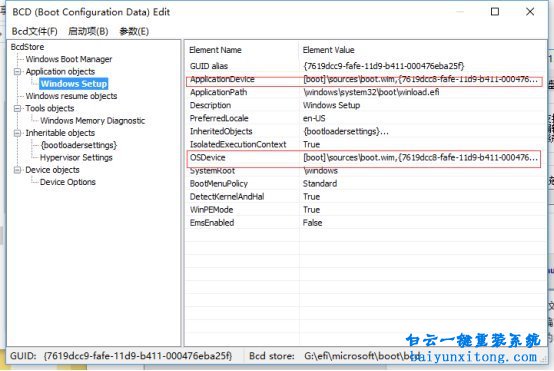The height and width of the screenshot is (371, 554).
Task: Select the WinPEMode element row
Action: click(365, 210)
